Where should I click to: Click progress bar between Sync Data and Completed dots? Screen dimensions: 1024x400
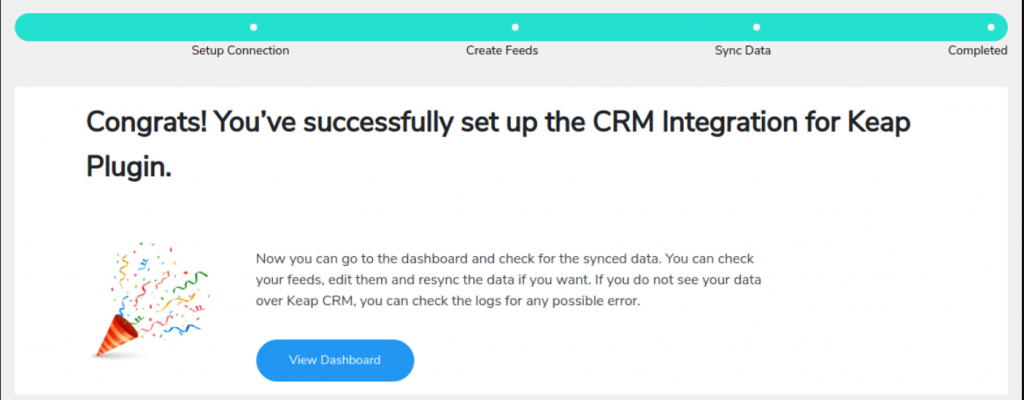click(x=873, y=27)
